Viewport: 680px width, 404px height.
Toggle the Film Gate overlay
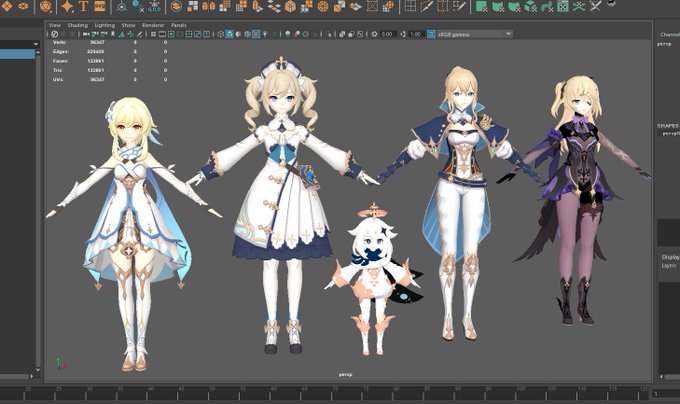[162, 34]
